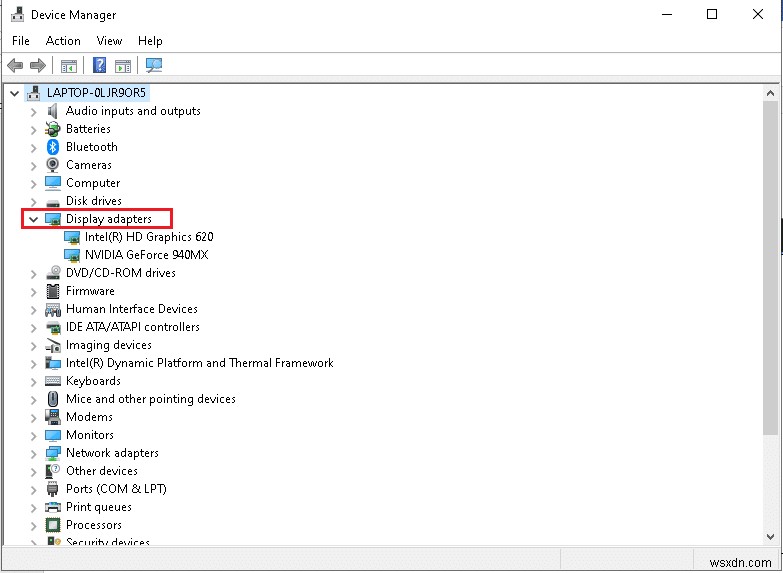Image resolution: width=783 pixels, height=573 pixels.
Task: Click the scrollbar down arrow
Action: tap(770, 537)
